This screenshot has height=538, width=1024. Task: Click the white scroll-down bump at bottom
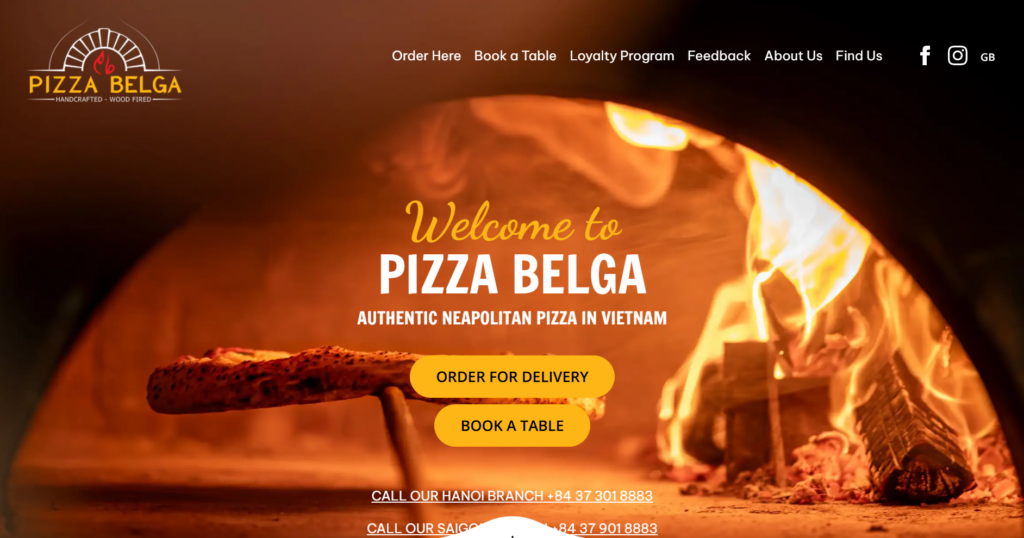[512, 528]
